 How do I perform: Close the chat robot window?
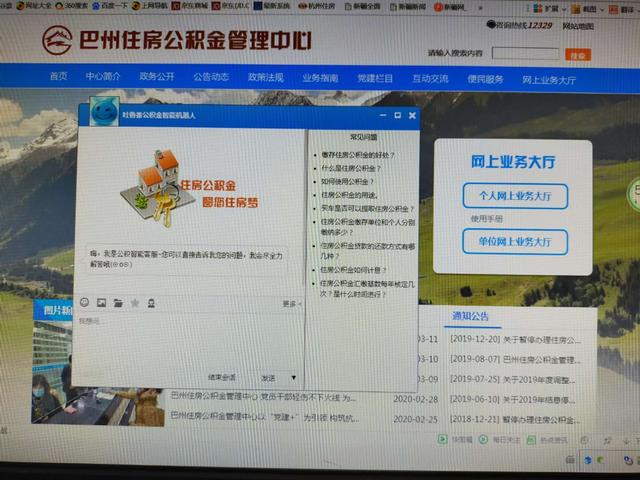pyautogui.click(x=412, y=116)
